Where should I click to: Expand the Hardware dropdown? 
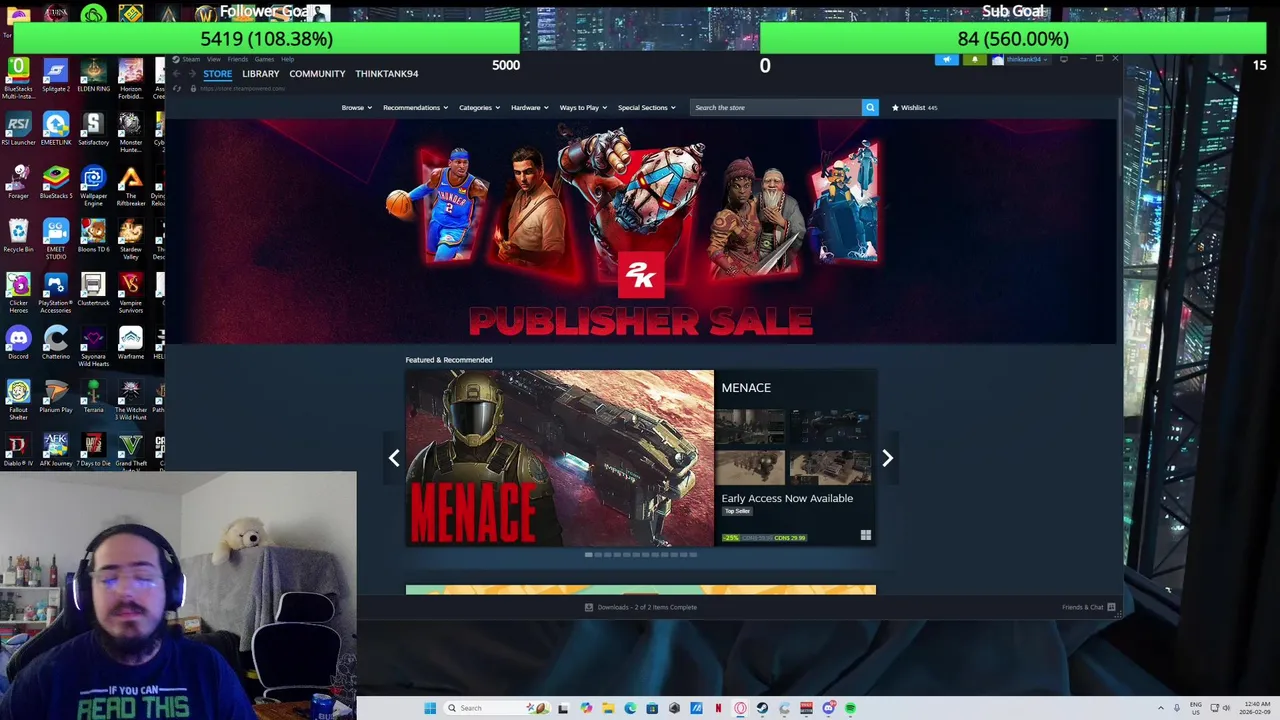529,107
